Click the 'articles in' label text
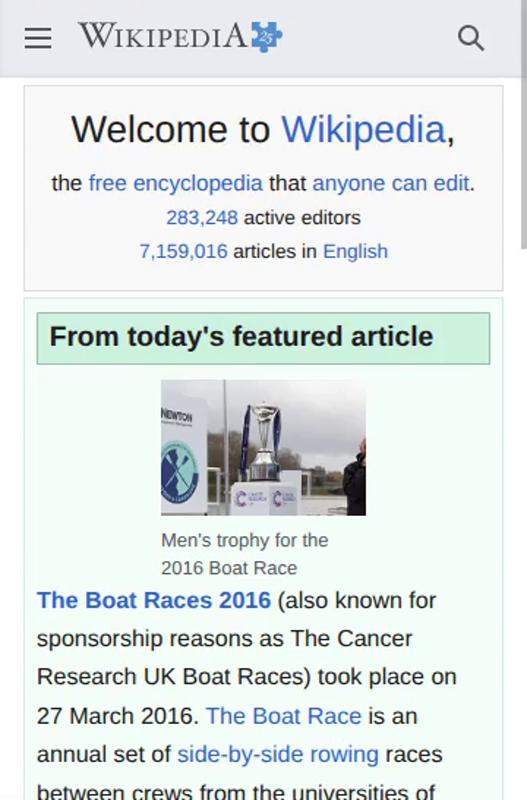527x800 pixels. pos(275,252)
